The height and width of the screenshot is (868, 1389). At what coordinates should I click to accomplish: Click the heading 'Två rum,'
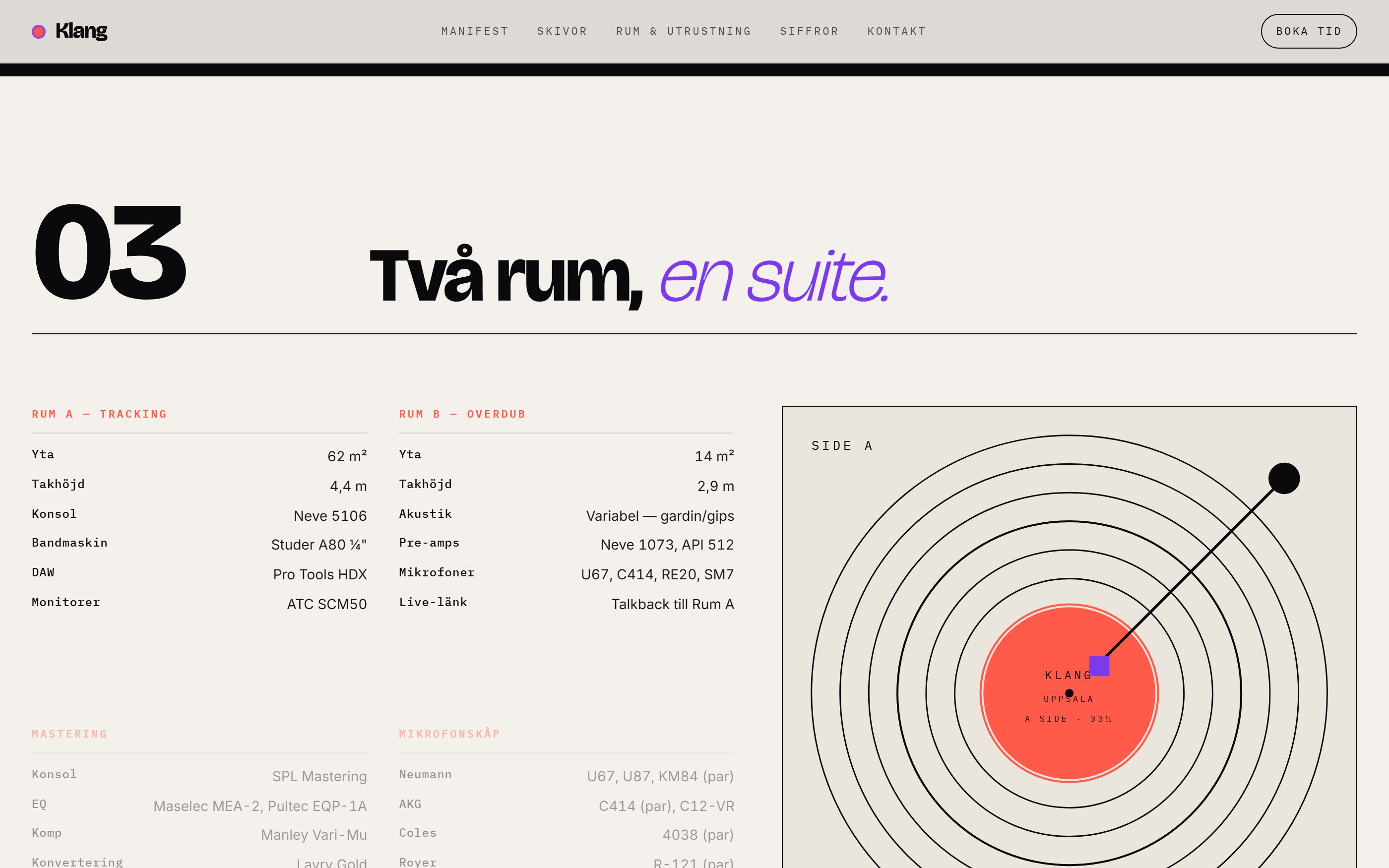coord(507,278)
